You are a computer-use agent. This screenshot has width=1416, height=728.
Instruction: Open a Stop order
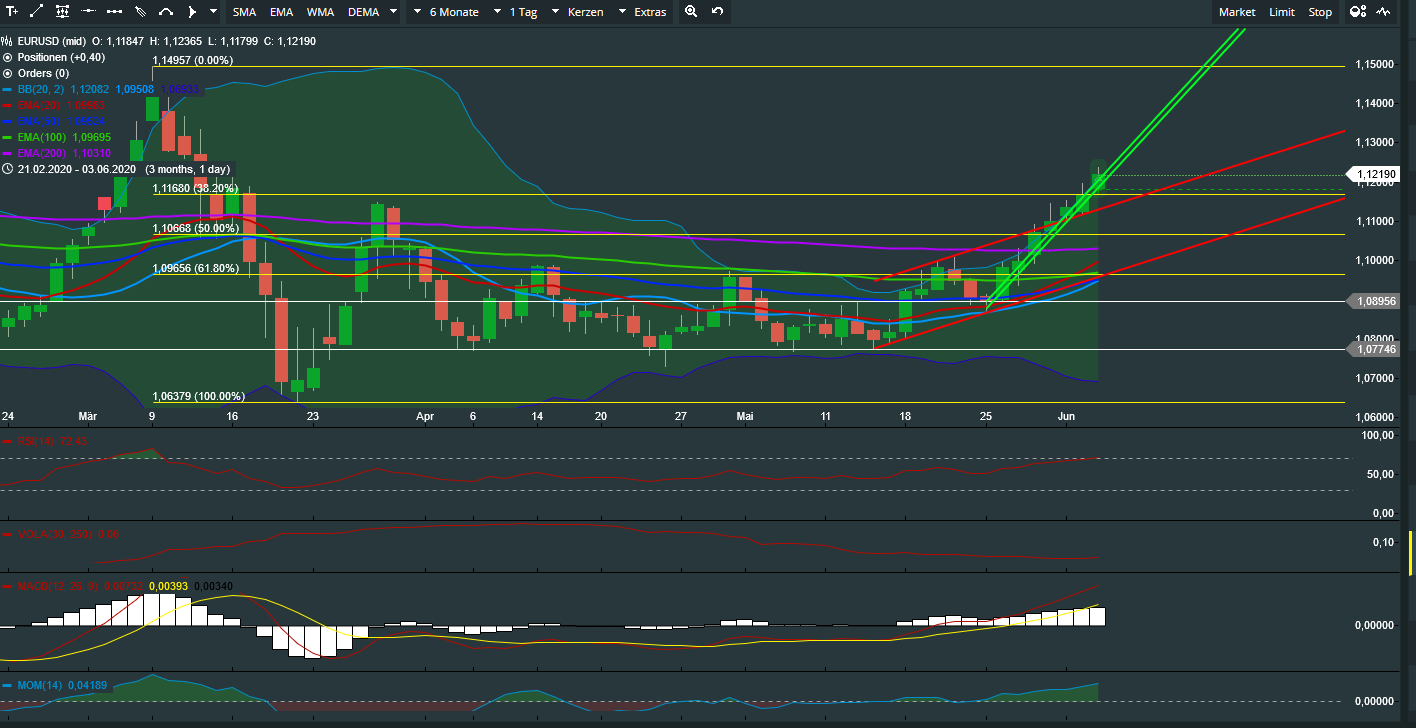(1320, 12)
